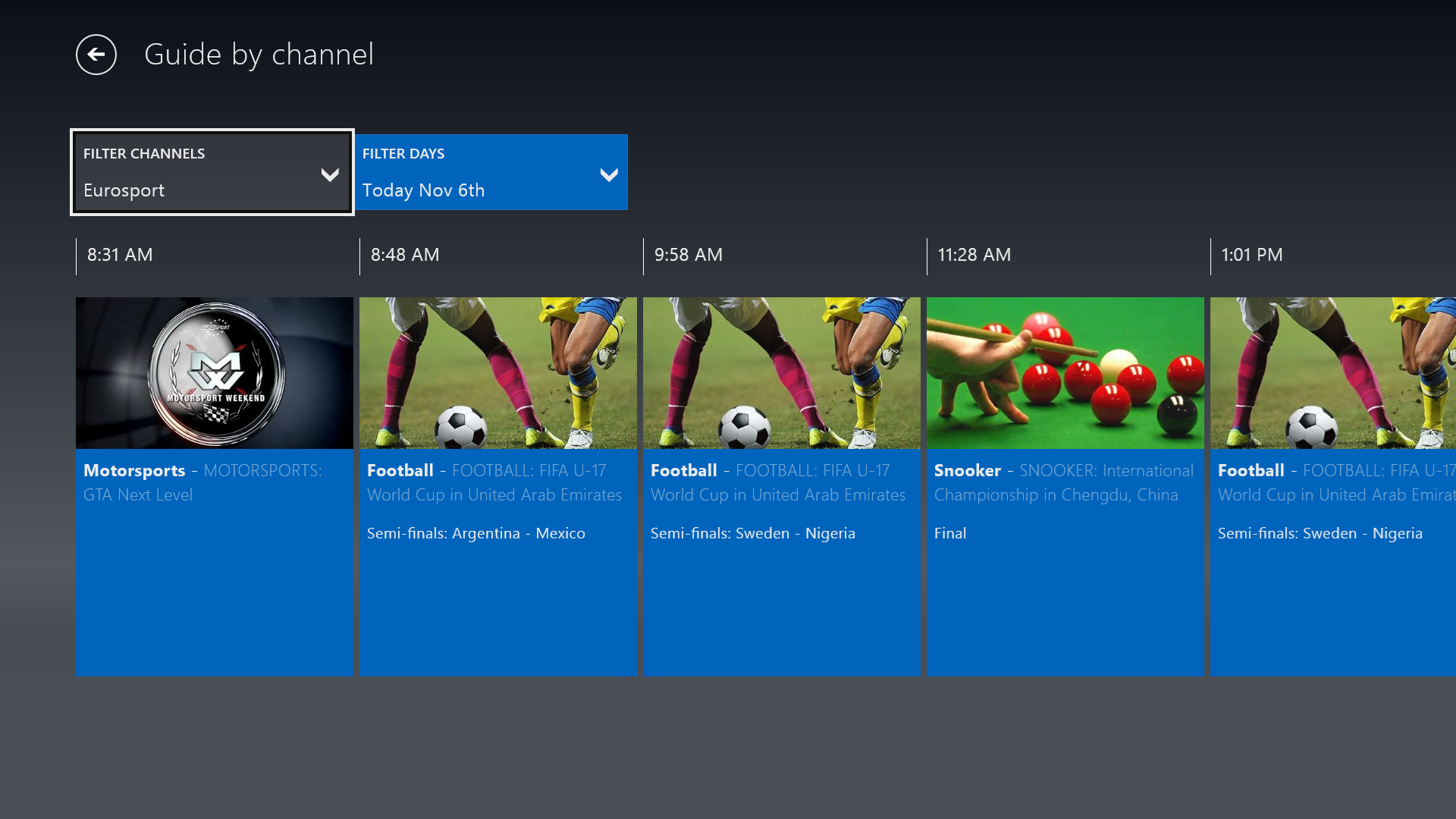Screen dimensions: 1456x819
Task: Click Today Nov 6th day selector
Action: tap(423, 190)
